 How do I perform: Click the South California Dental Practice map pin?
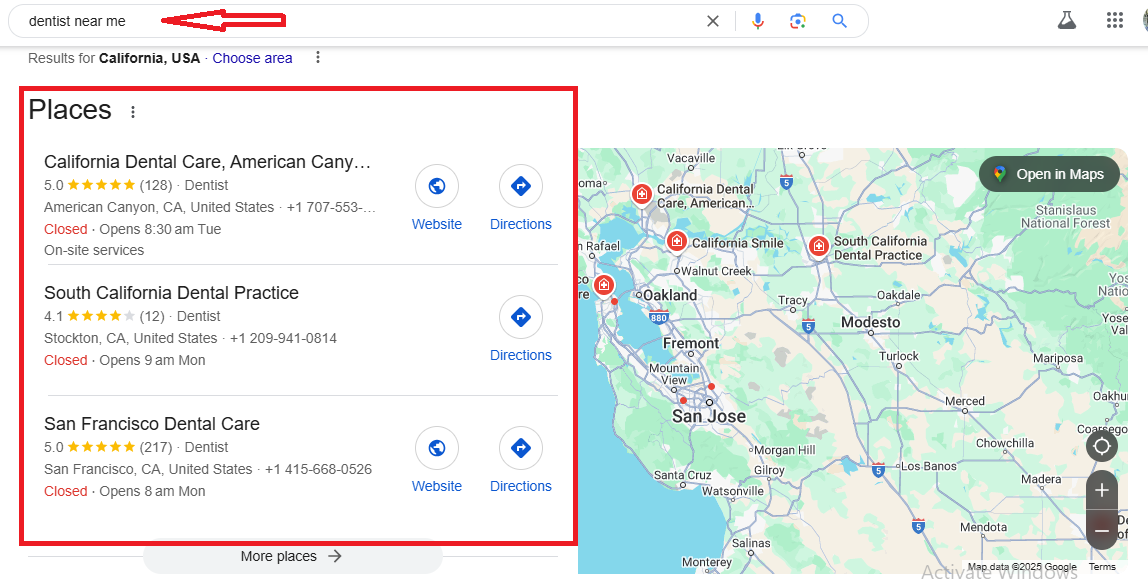pyautogui.click(x=818, y=246)
